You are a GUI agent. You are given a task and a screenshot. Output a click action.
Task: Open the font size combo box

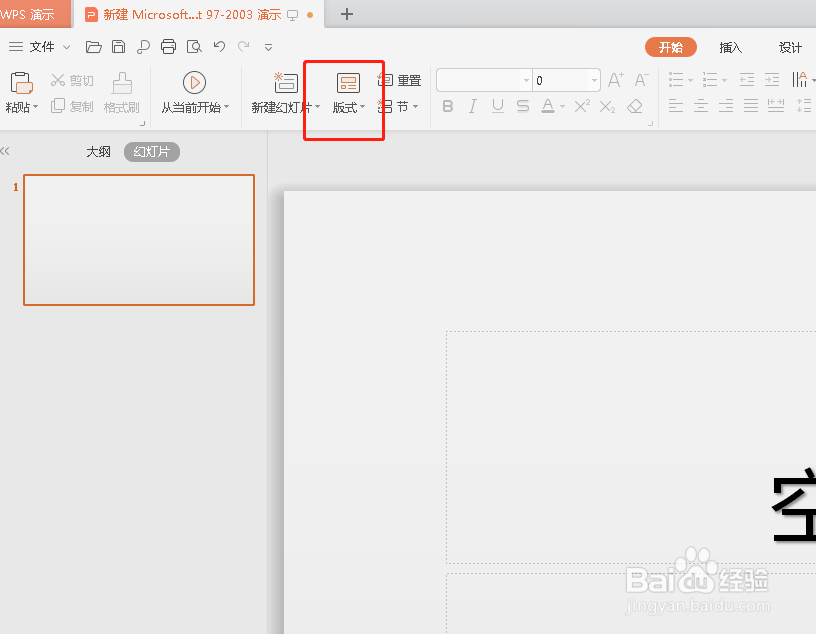click(566, 80)
